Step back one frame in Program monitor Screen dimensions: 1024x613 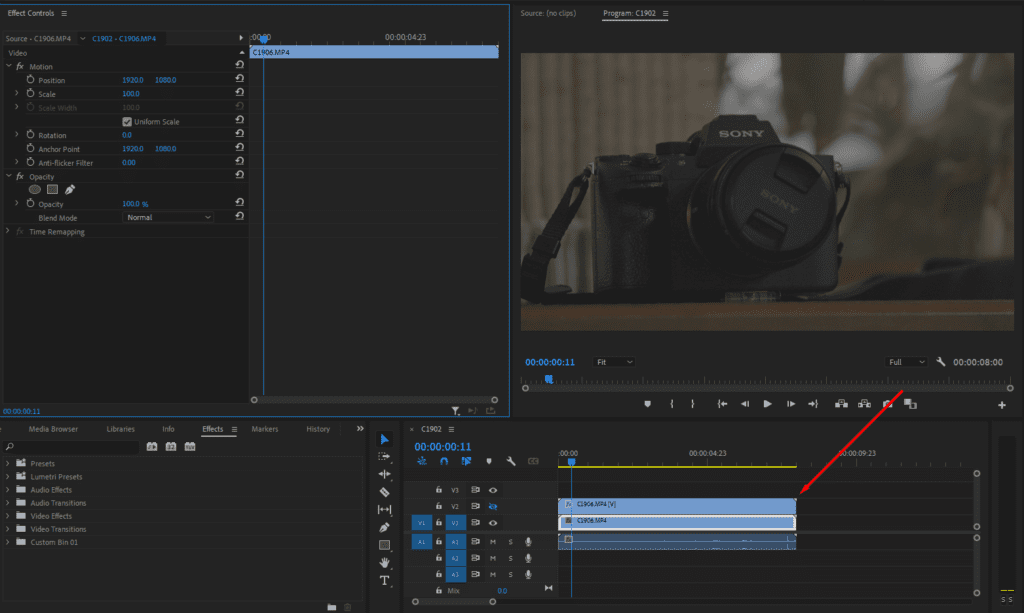coord(744,404)
